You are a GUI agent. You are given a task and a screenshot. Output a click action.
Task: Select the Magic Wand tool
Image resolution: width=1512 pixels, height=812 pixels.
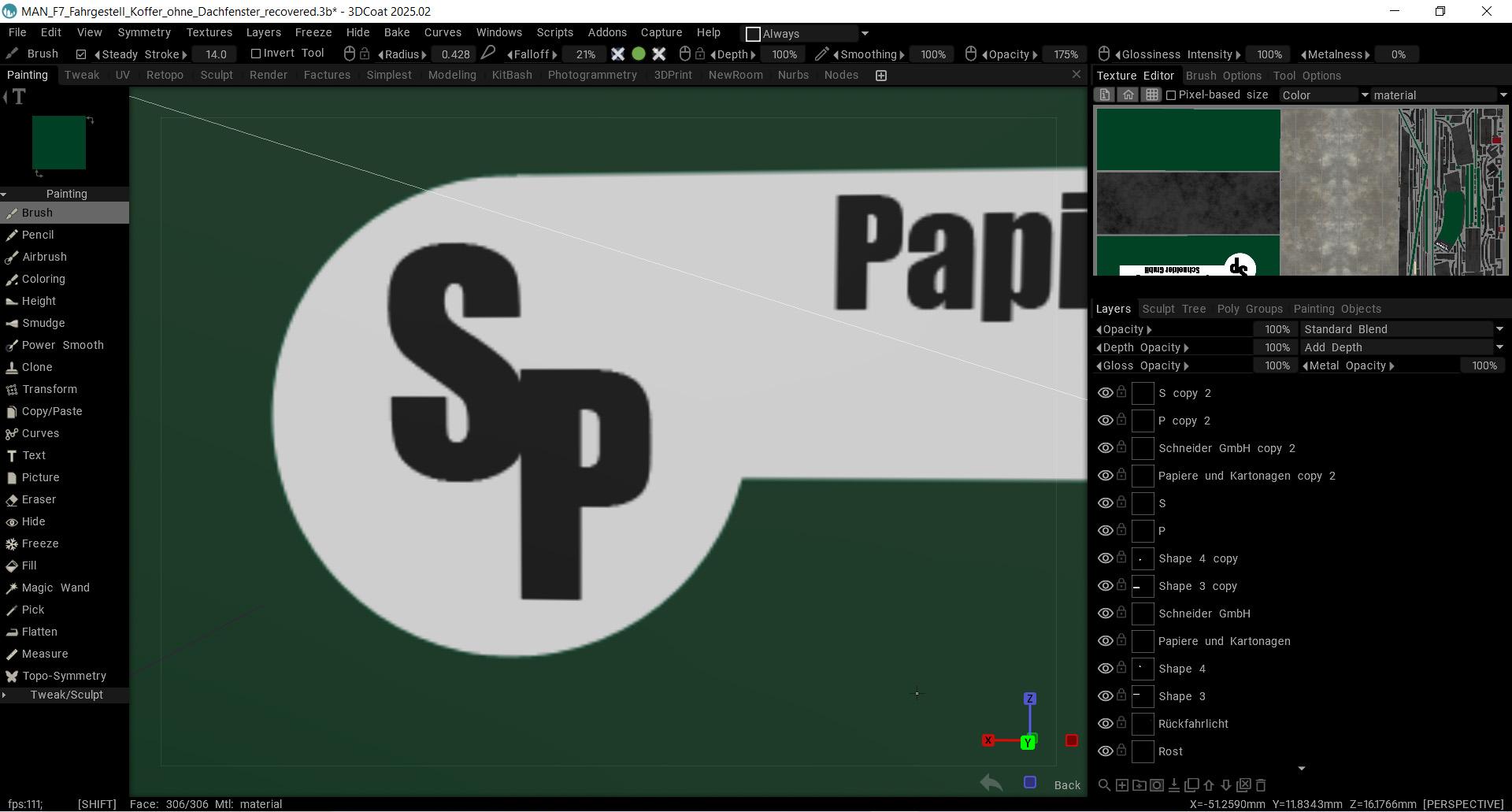[55, 588]
